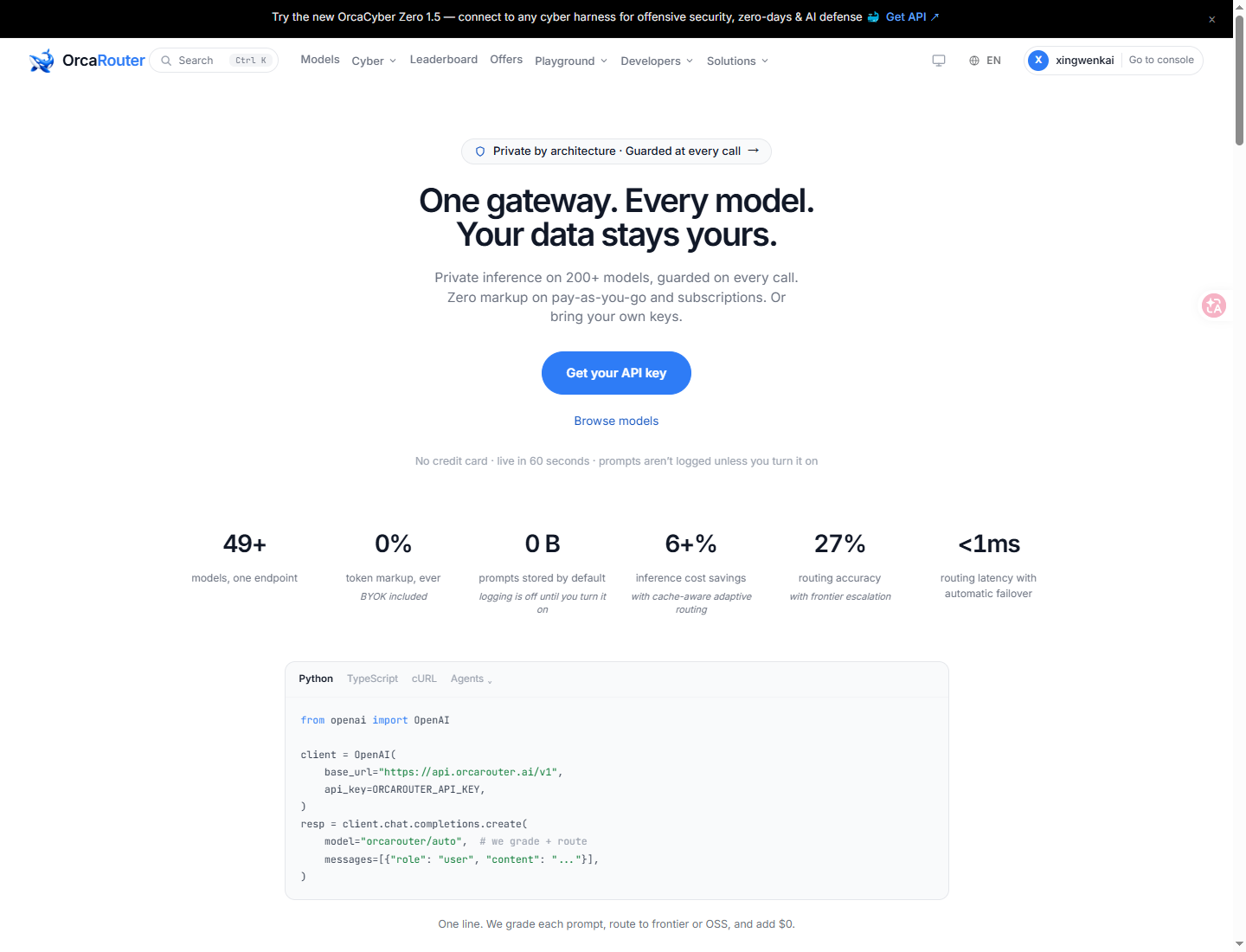The image size is (1246, 952).
Task: Click the Ctrl K shortcut badge
Action: pos(251,61)
